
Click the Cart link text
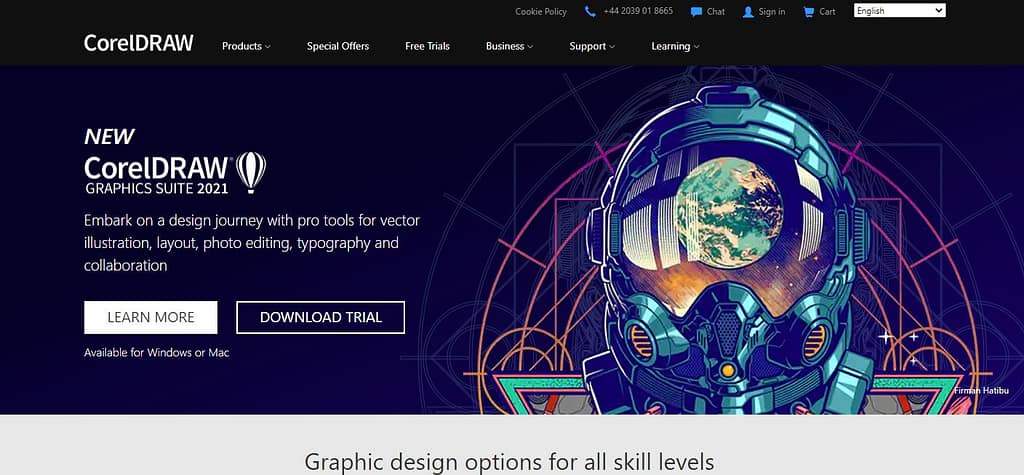[x=827, y=12]
